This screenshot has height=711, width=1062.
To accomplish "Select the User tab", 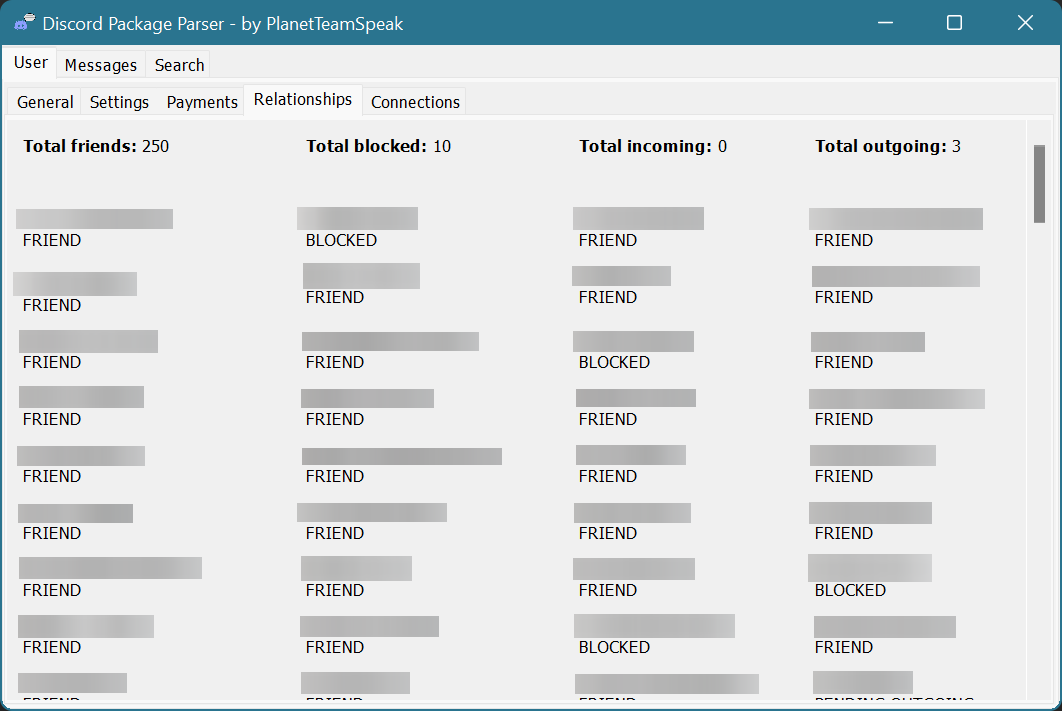I will point(30,62).
